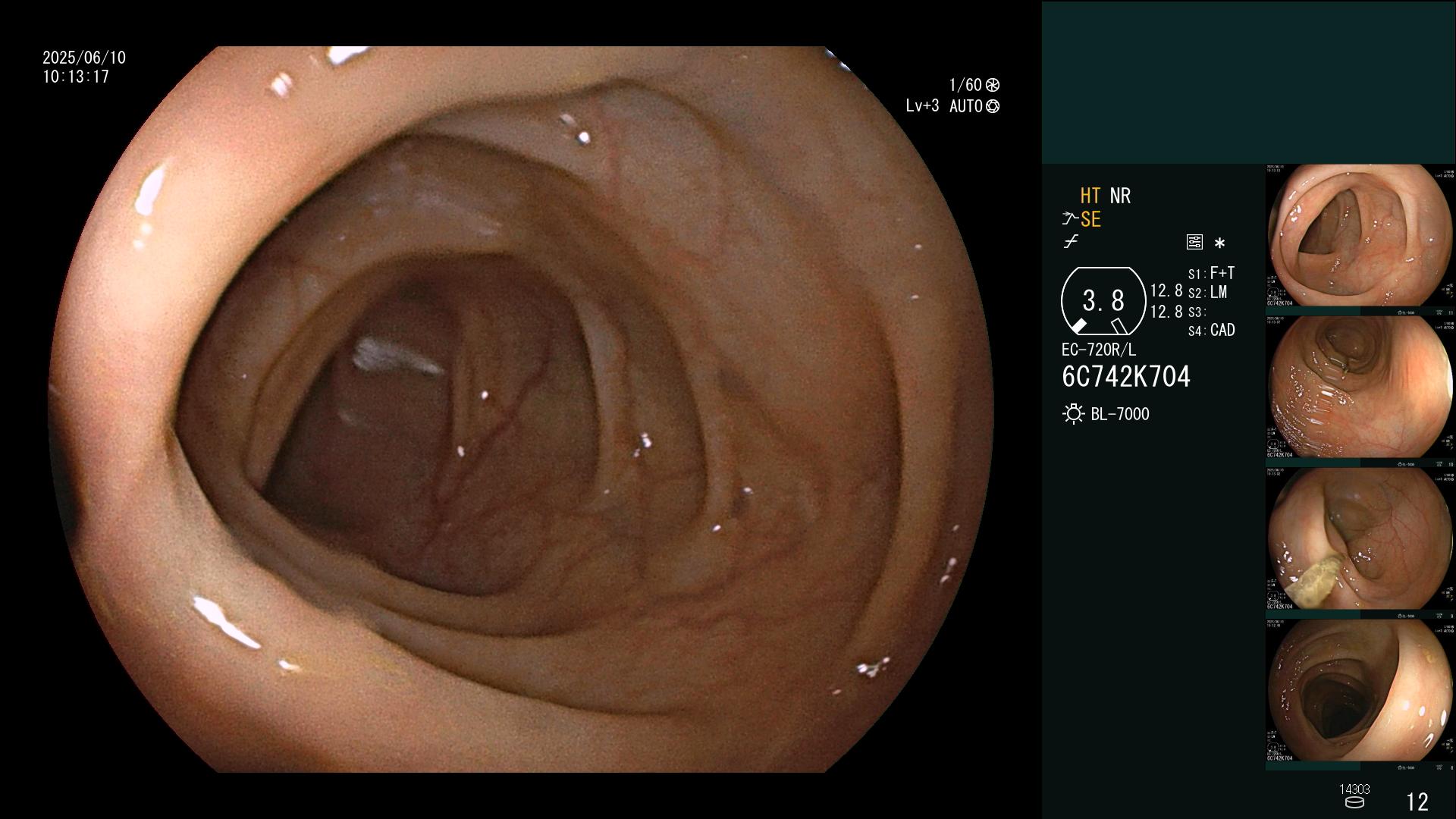1456x819 pixels.
Task: Click the S4: CAD switch assignment
Action: click(x=1211, y=330)
